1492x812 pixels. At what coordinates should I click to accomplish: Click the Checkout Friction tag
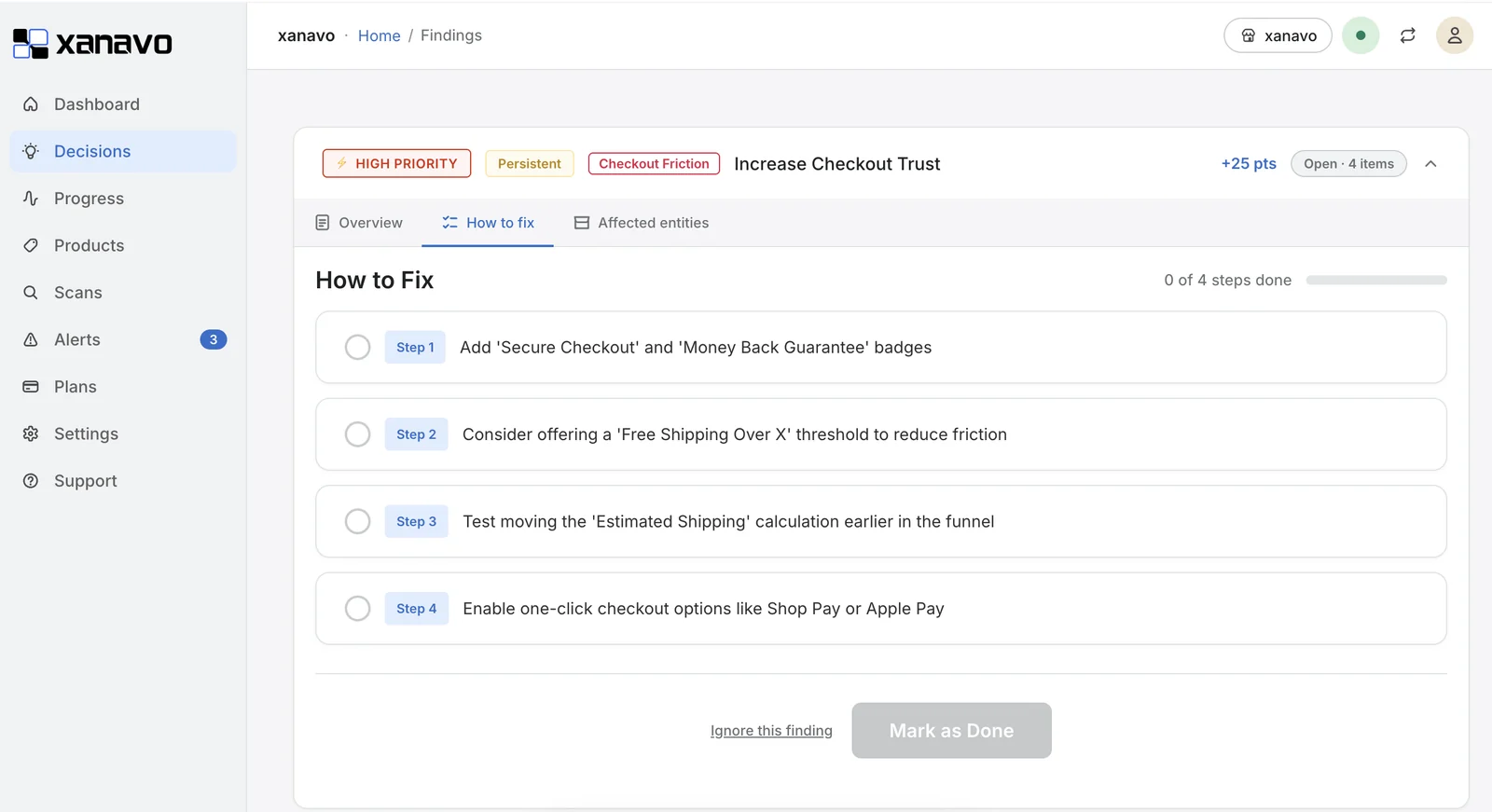coord(654,163)
